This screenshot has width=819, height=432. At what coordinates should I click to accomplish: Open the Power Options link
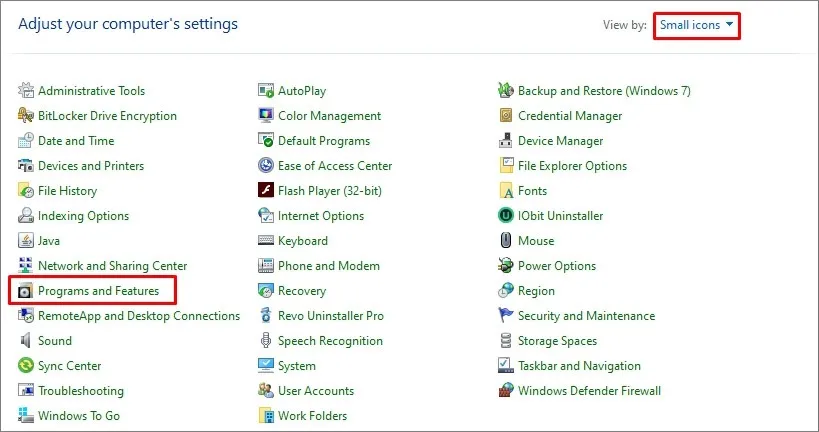(x=557, y=266)
